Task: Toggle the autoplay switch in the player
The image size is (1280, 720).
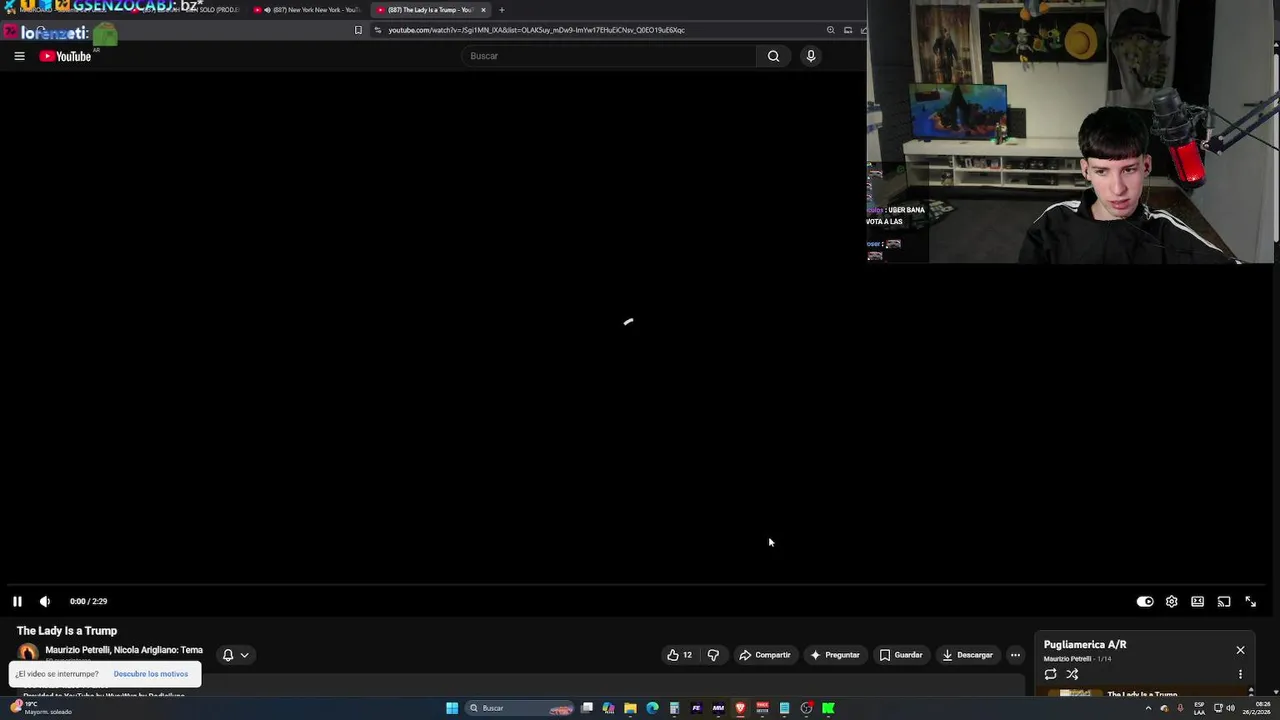Action: point(1145,601)
